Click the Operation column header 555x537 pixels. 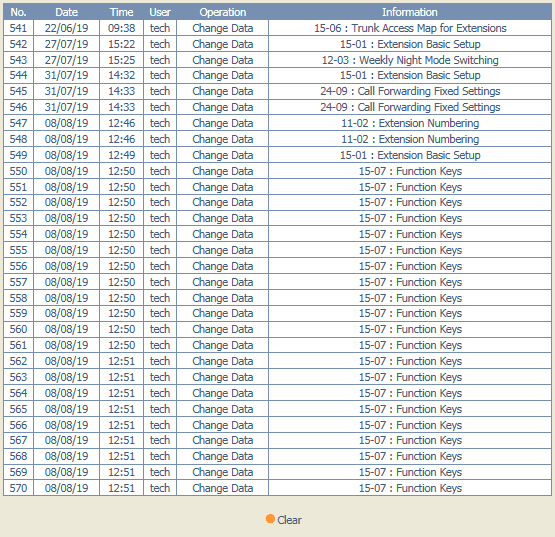(223, 12)
